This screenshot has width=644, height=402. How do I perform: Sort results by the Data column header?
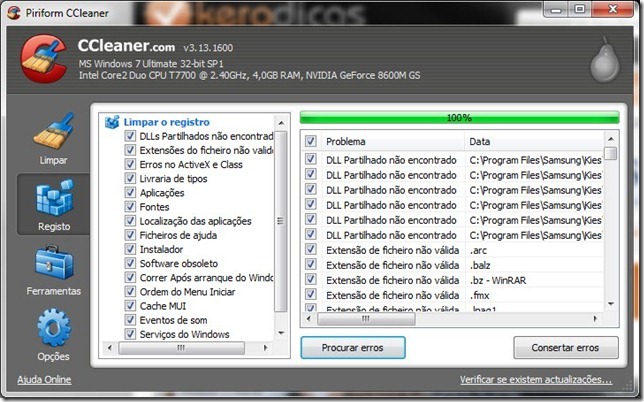[534, 142]
